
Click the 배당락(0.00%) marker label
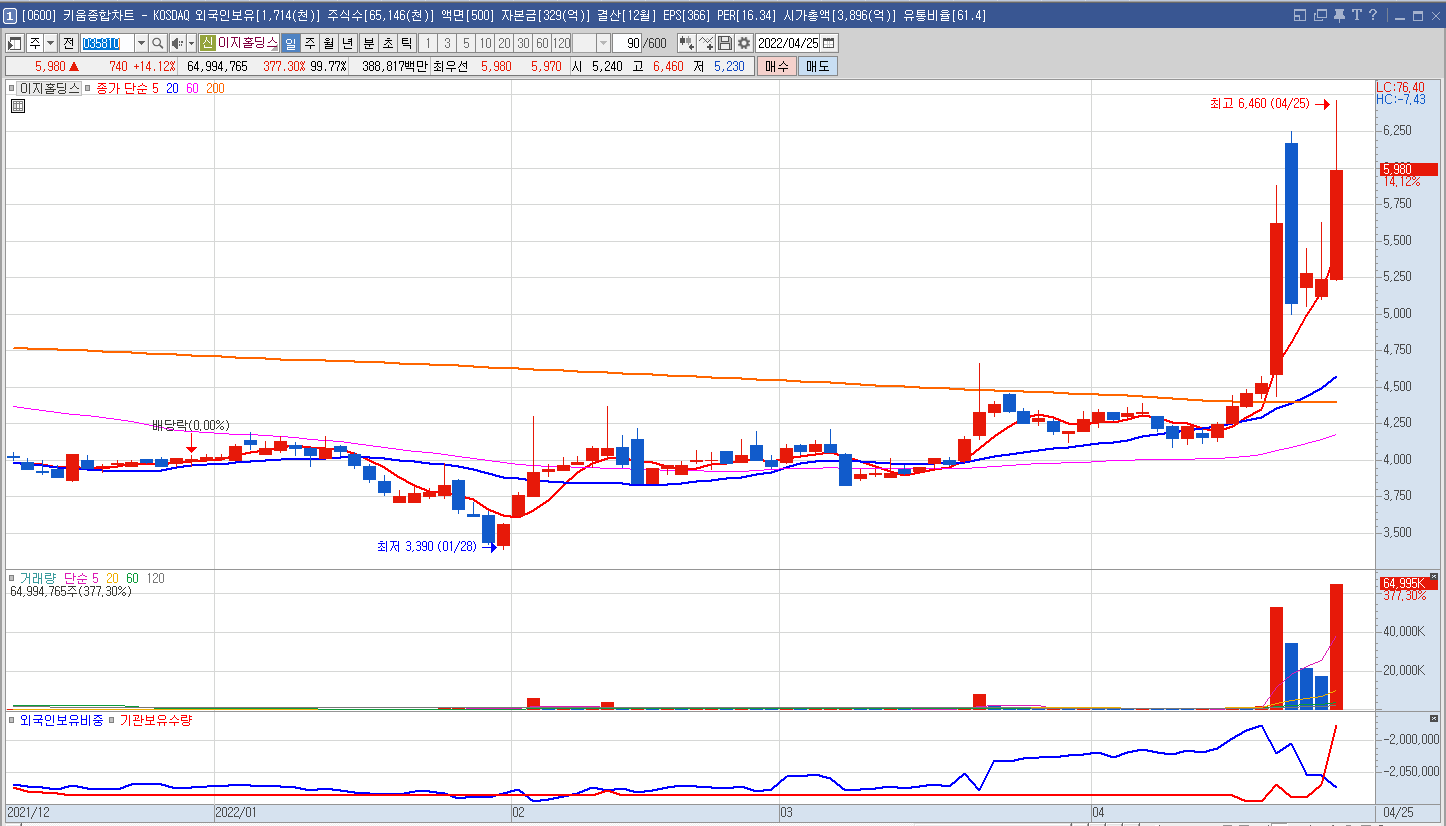pyautogui.click(x=191, y=425)
